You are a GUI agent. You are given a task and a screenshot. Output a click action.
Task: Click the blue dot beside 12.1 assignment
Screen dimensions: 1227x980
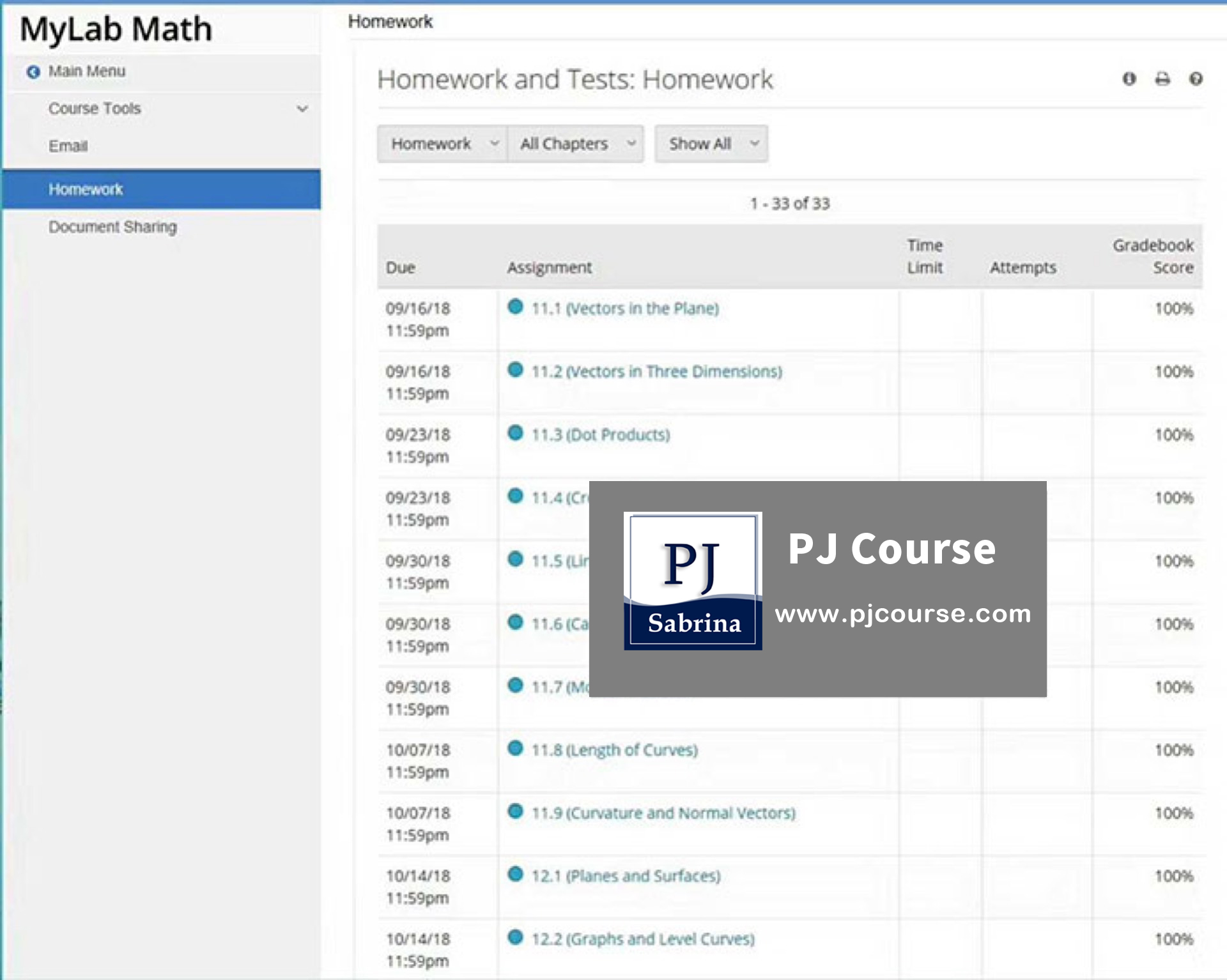[515, 874]
